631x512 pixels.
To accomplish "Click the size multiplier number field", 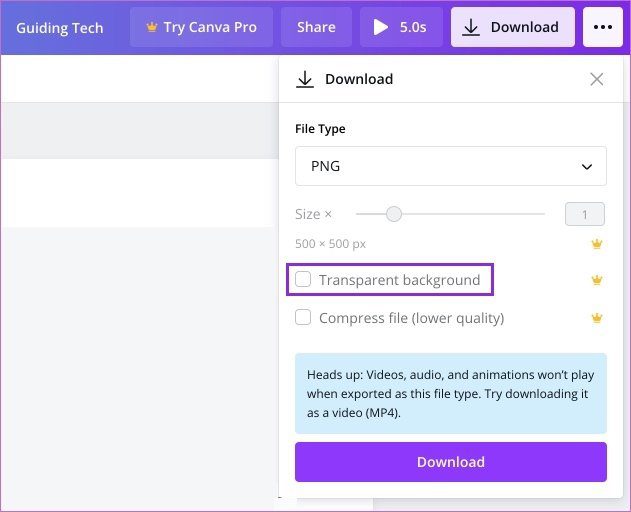I will [584, 214].
